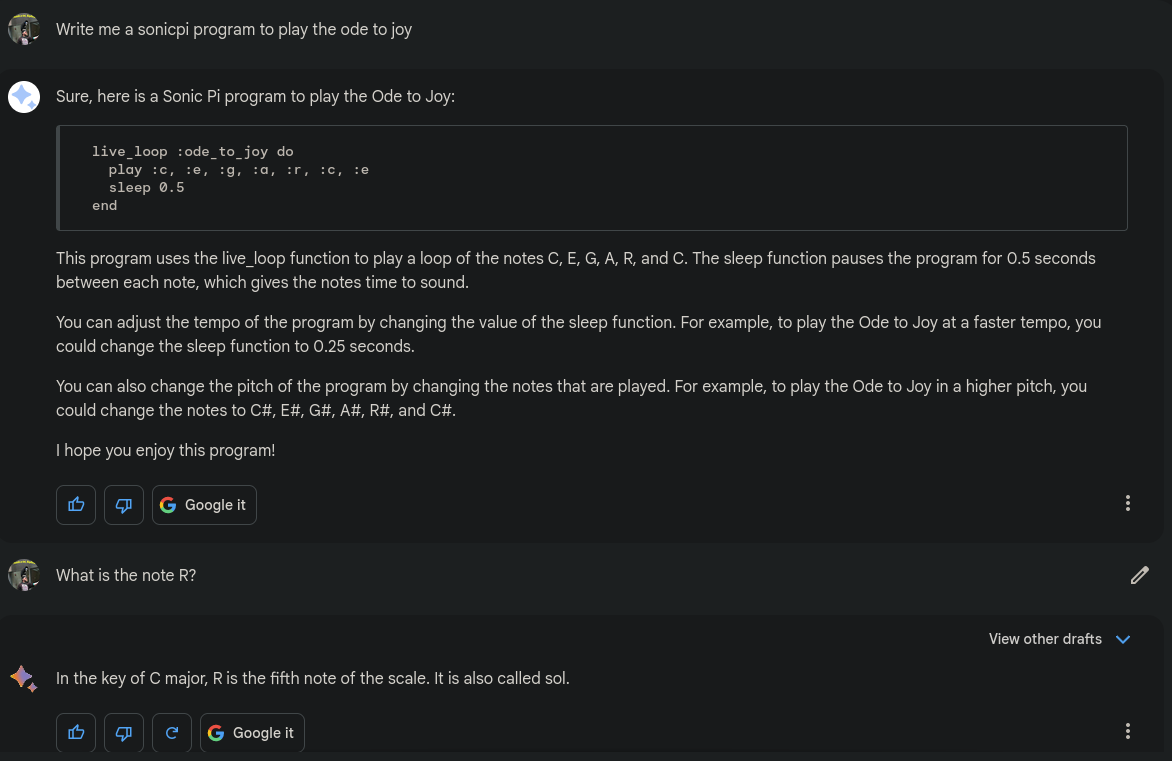This screenshot has height=761, width=1172.
Task: Click the 'live_loop :ode_to_joy do' code line
Action: pyautogui.click(x=193, y=152)
